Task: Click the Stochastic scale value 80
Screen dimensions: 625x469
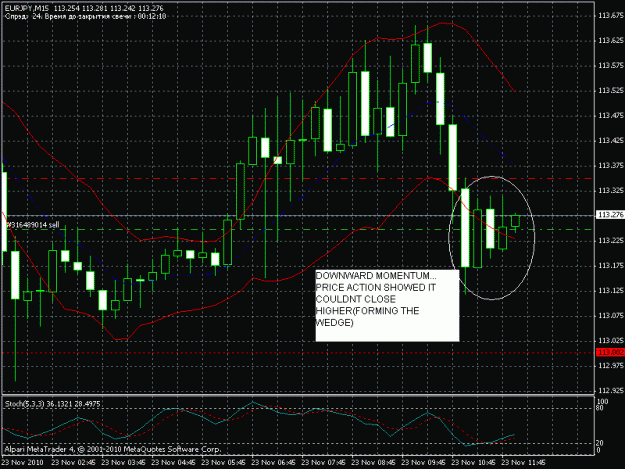Action: coord(601,408)
